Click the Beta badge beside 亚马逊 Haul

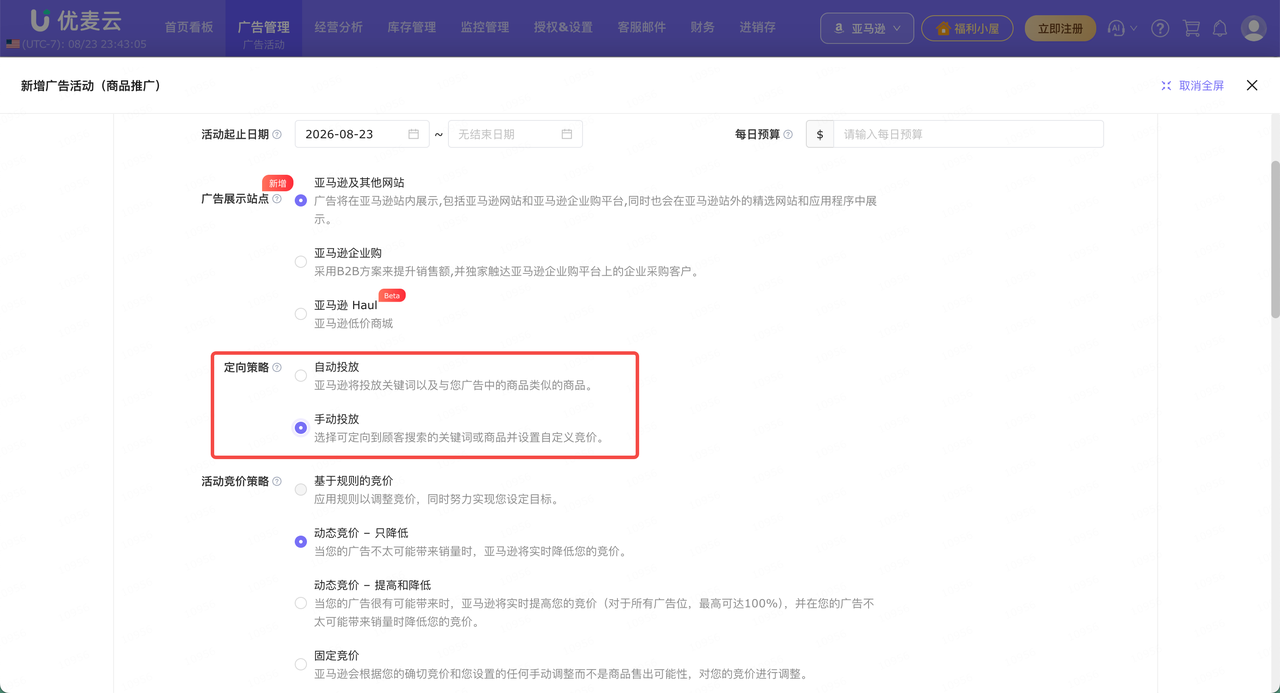[392, 296]
